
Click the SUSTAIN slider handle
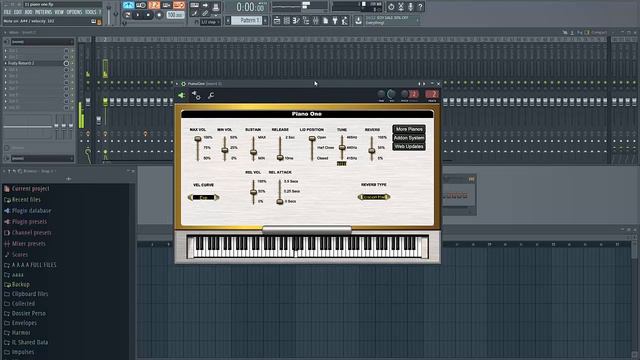click(x=253, y=153)
